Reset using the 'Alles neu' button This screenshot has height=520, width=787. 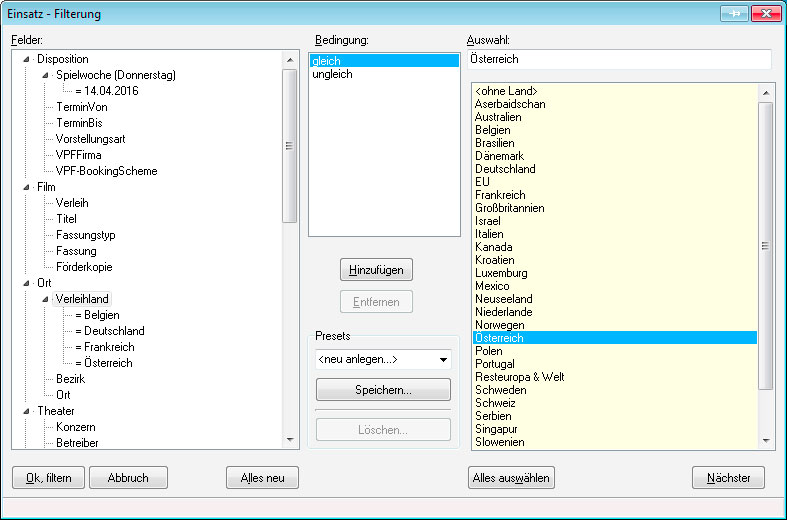point(262,478)
